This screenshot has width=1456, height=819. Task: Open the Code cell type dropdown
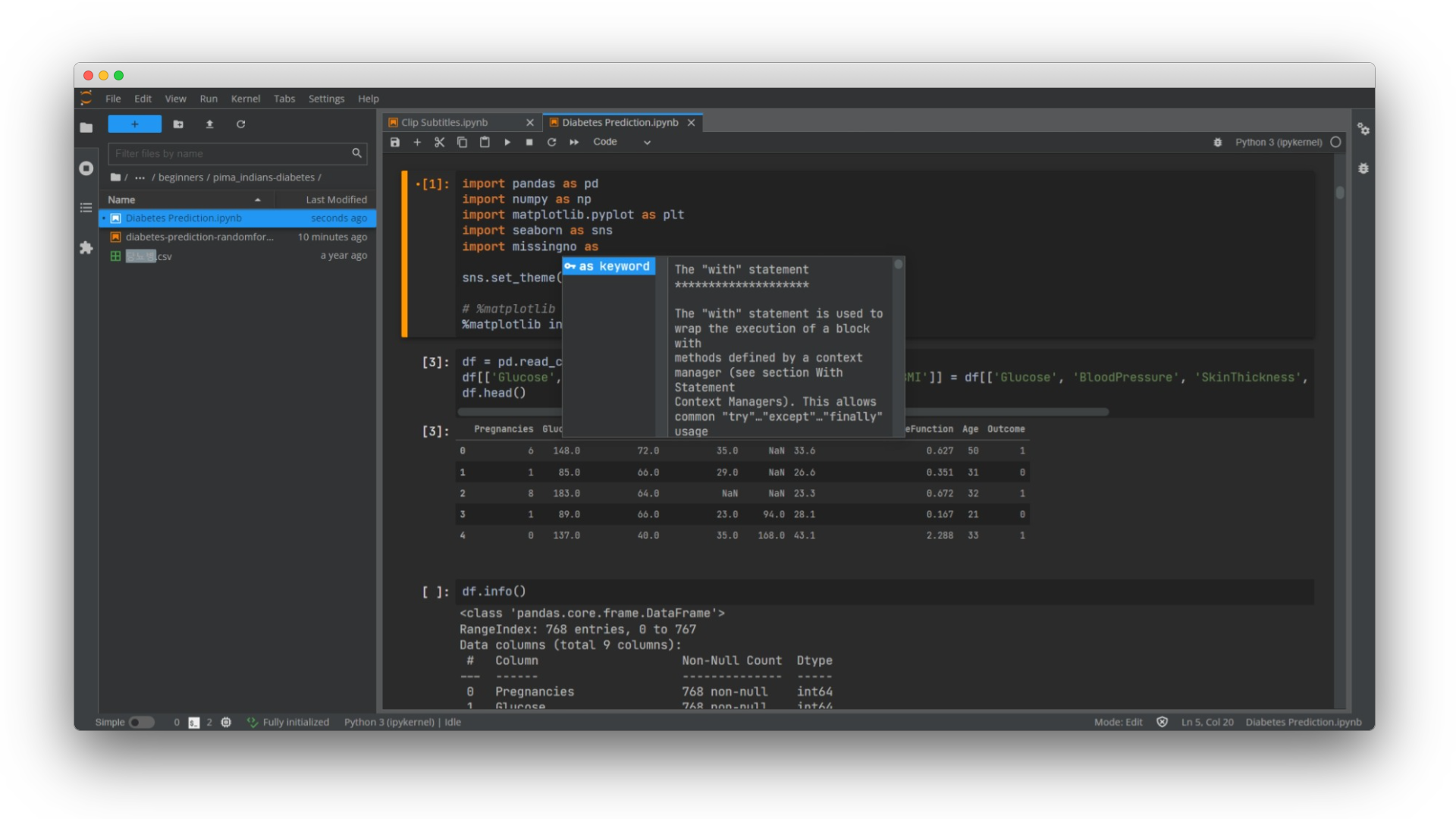622,142
